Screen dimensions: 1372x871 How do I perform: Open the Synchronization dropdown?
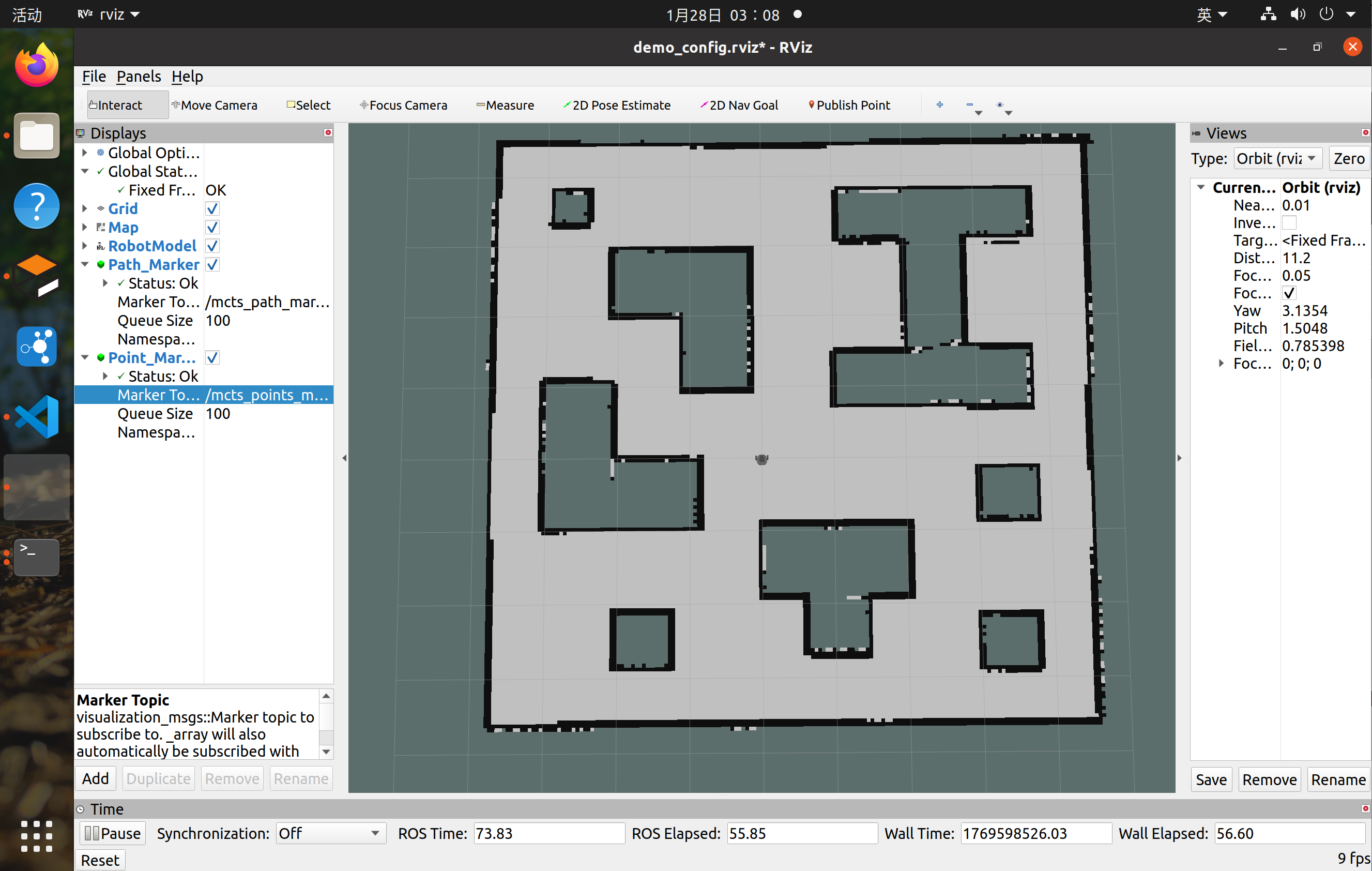[x=329, y=833]
